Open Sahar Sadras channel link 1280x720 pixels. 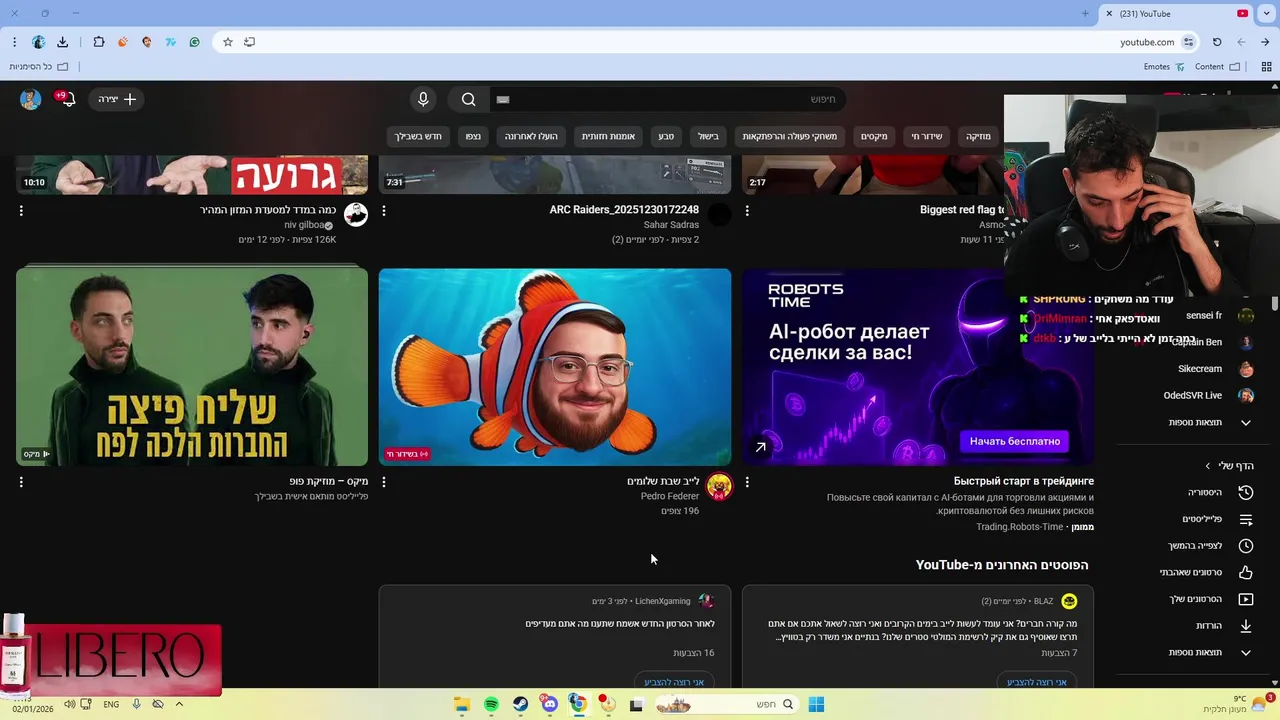tap(671, 225)
